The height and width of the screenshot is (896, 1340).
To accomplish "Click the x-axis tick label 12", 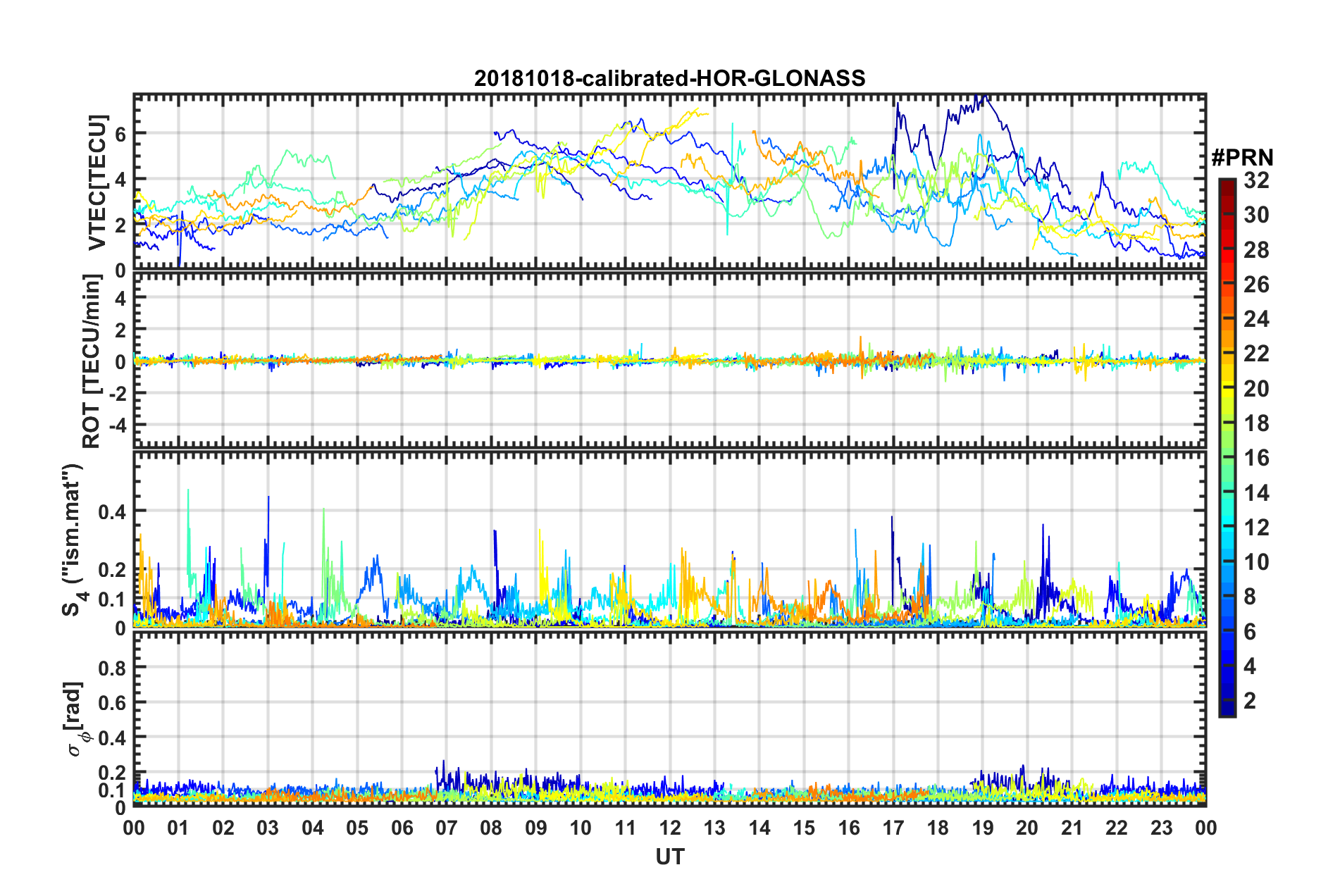I will (670, 828).
